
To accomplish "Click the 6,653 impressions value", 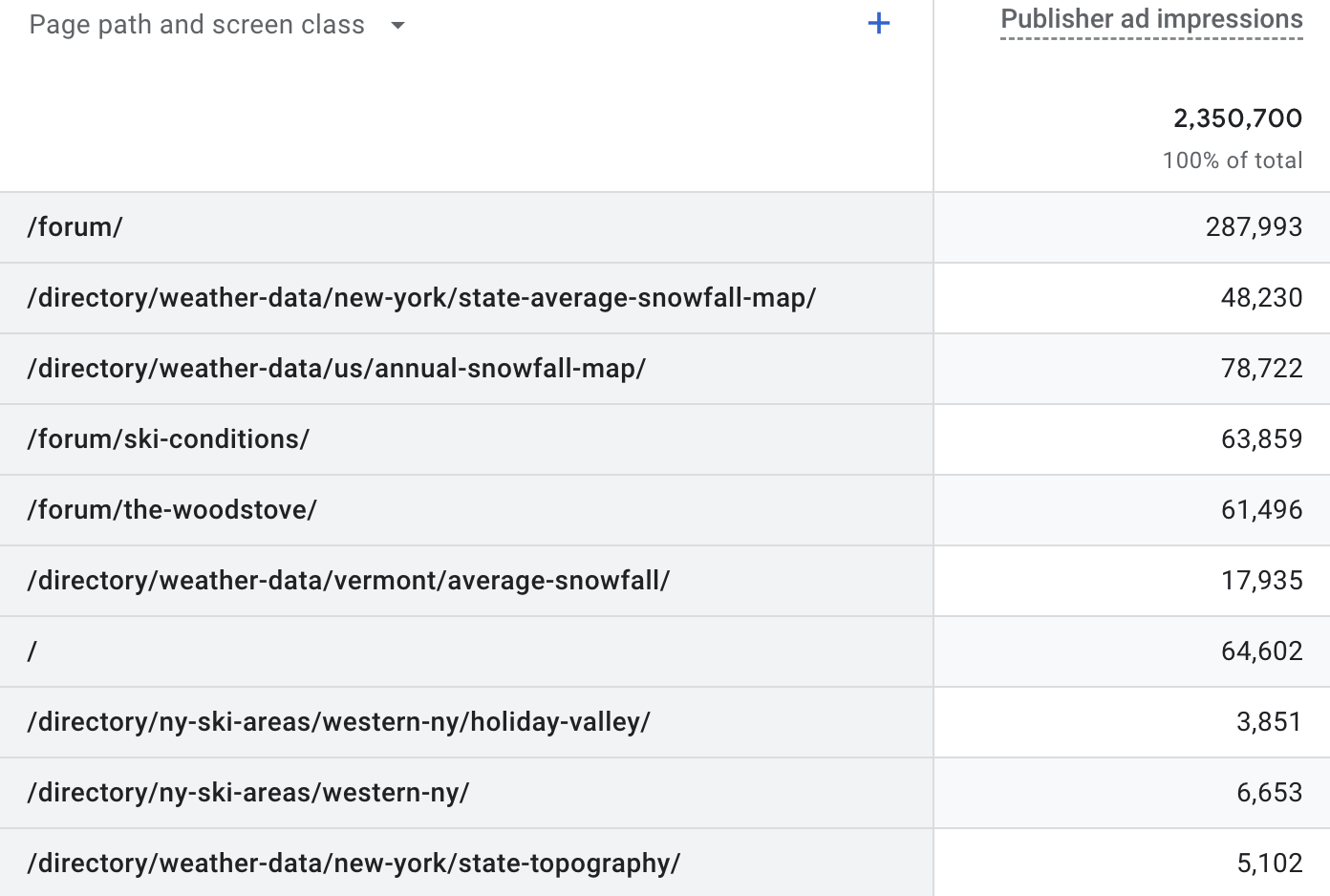I will coord(1269,793).
